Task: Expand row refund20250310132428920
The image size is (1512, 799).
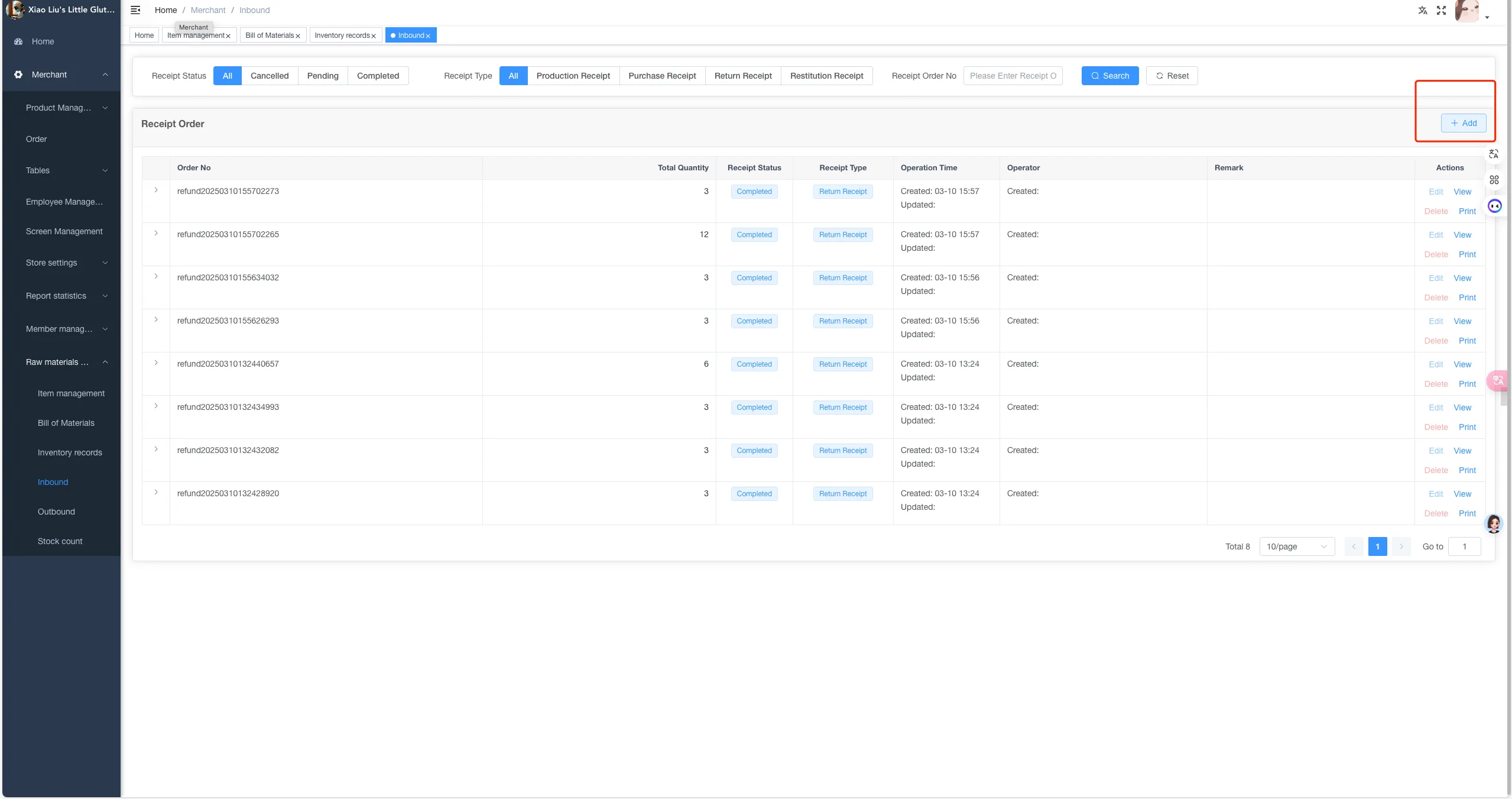Action: 156,492
